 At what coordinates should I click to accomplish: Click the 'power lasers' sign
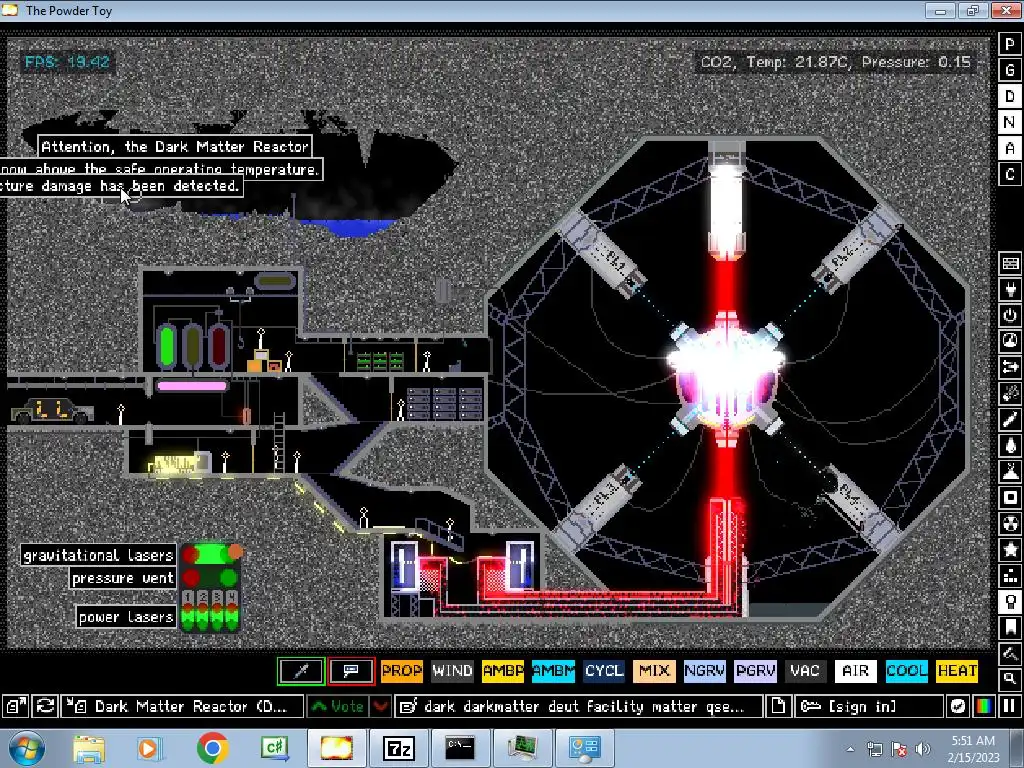tap(126, 616)
